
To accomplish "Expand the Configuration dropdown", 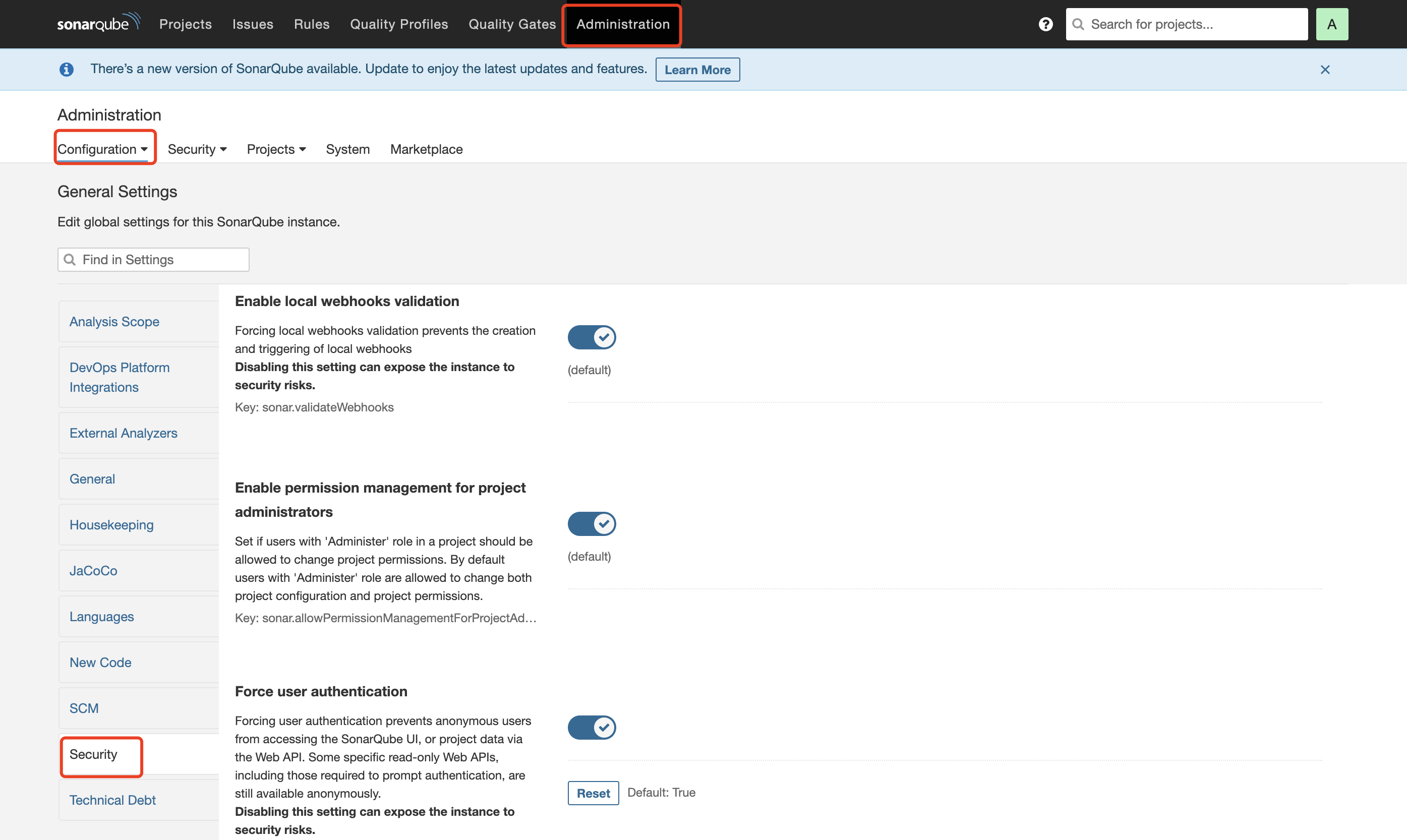I will click(x=102, y=149).
